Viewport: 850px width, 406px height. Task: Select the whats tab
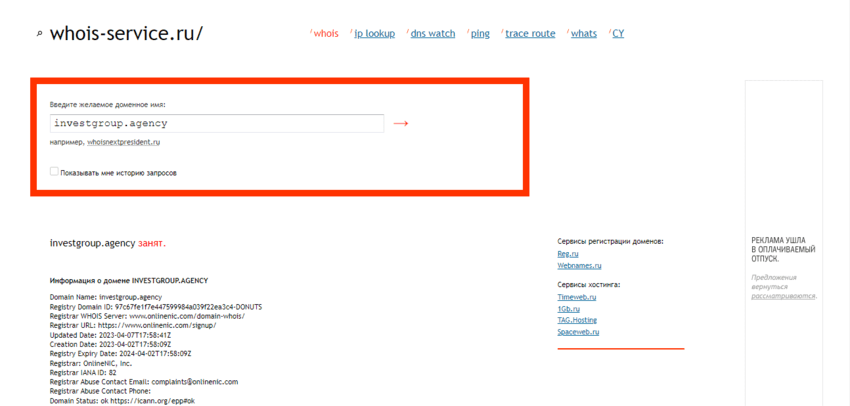pyautogui.click(x=583, y=33)
